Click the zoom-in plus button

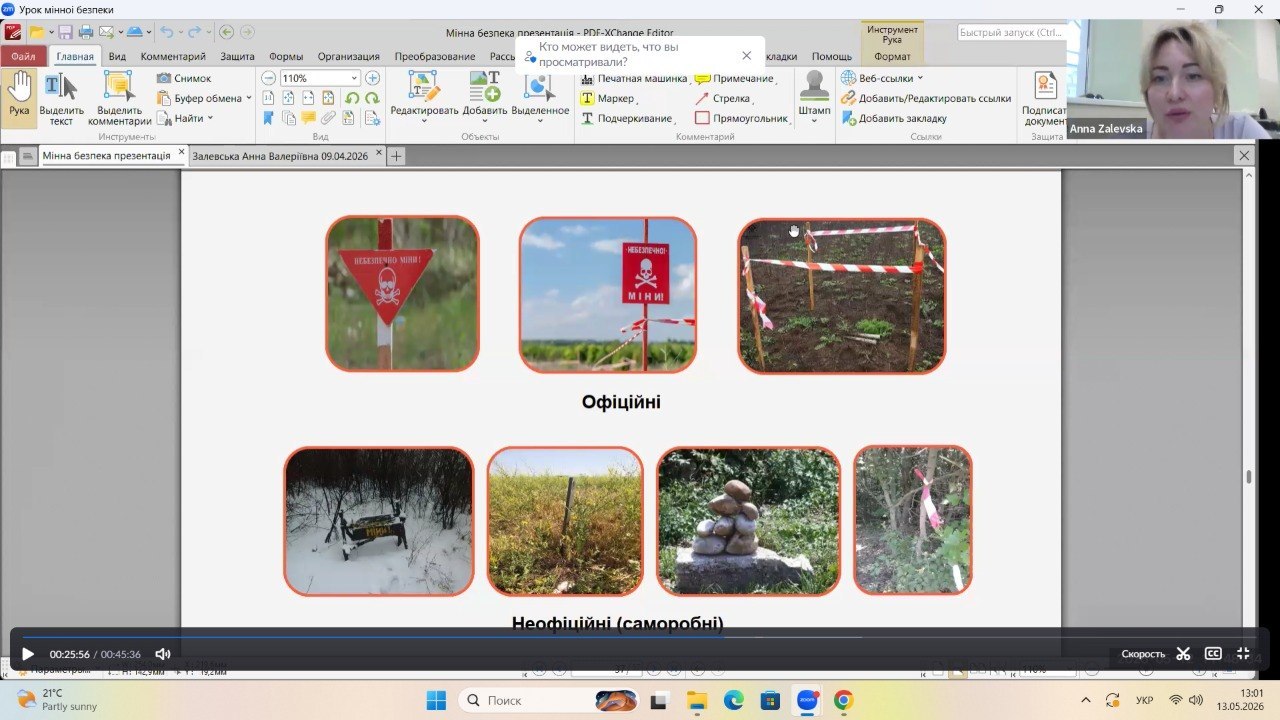372,78
